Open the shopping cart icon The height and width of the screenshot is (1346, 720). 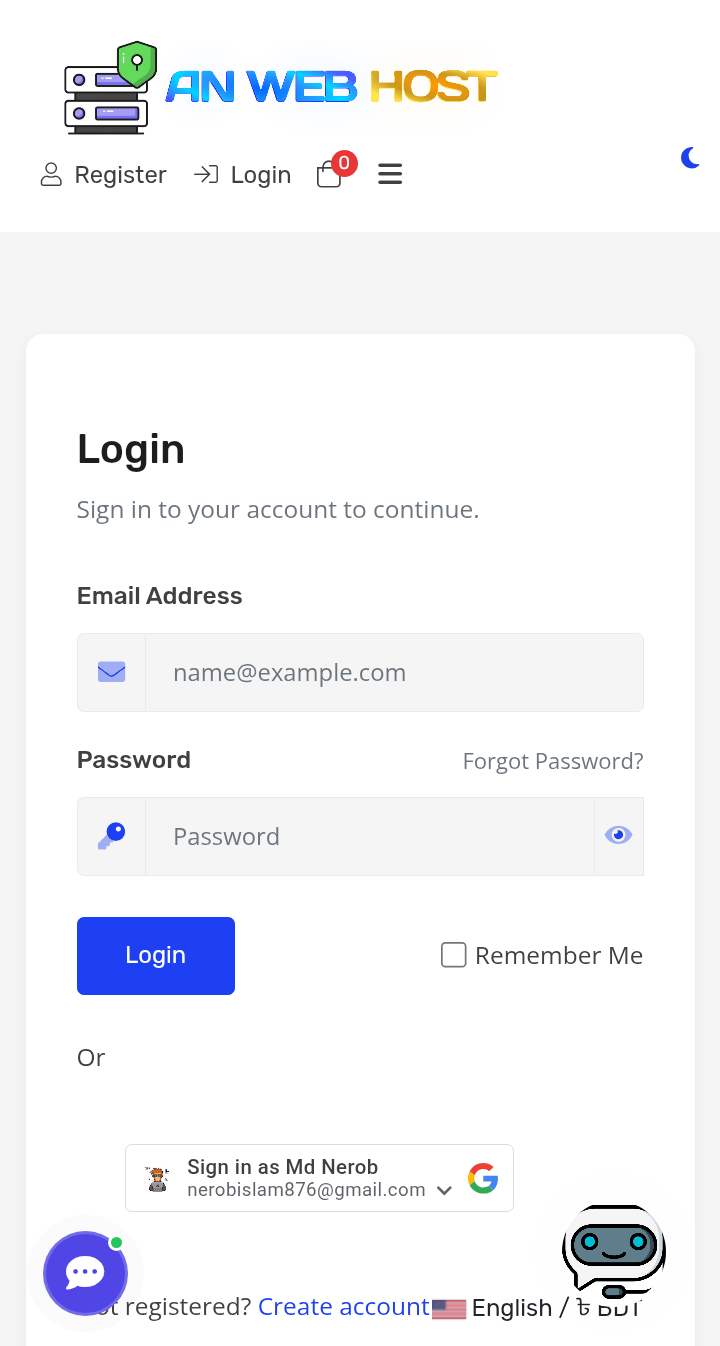(329, 175)
